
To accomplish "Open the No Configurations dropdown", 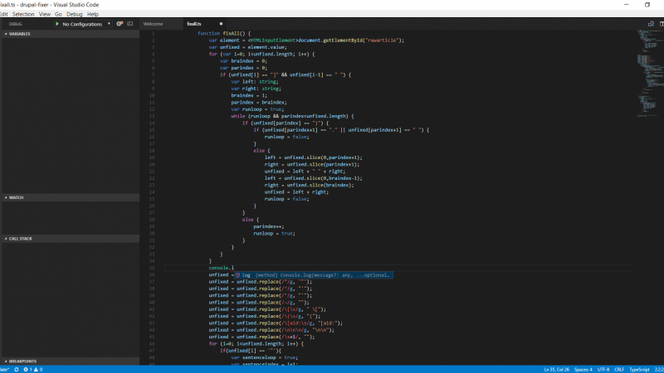I will click(x=86, y=24).
